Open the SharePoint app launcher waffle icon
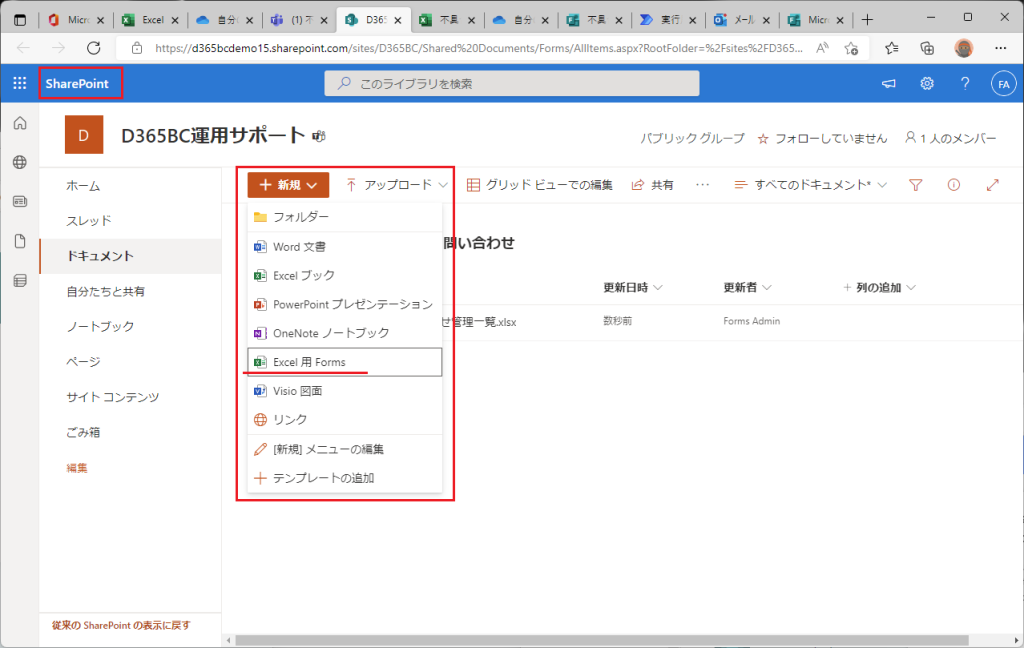The image size is (1024, 648). 19,84
